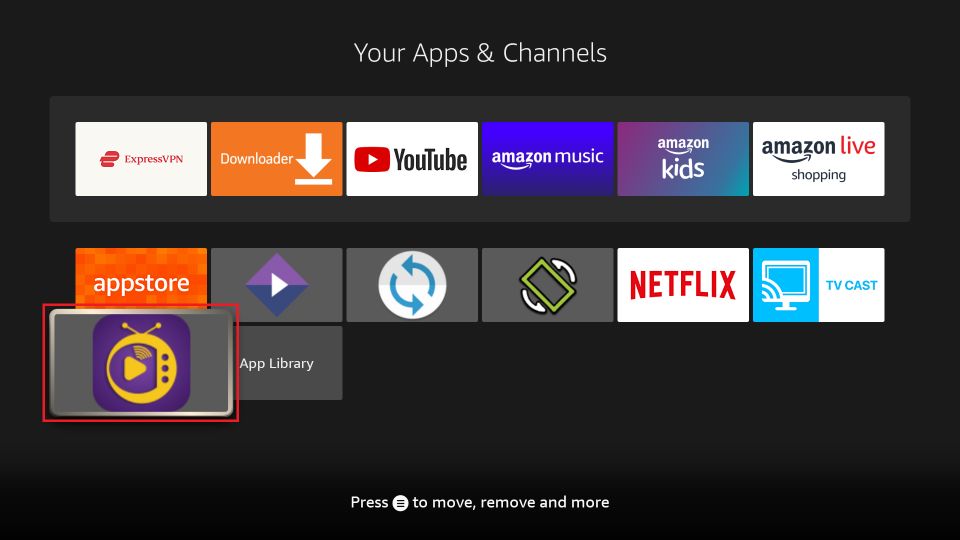Launch the Downloader app
This screenshot has width=960, height=540.
click(x=276, y=159)
